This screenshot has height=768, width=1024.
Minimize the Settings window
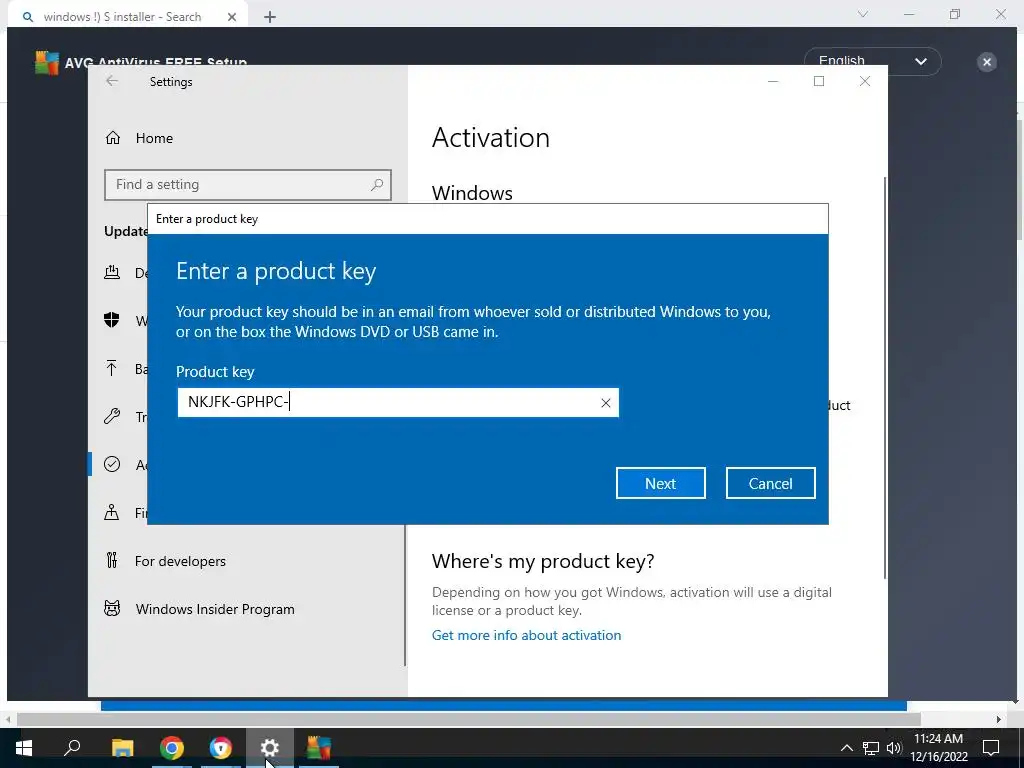(x=773, y=81)
